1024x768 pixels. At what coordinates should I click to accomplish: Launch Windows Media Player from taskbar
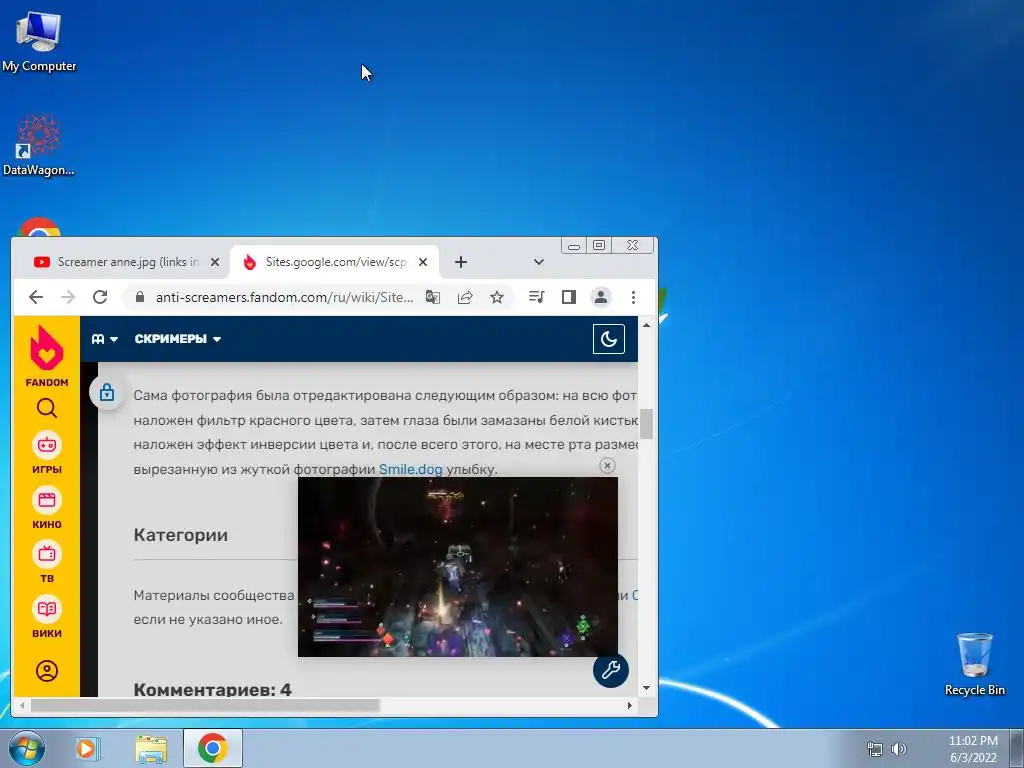click(x=88, y=748)
